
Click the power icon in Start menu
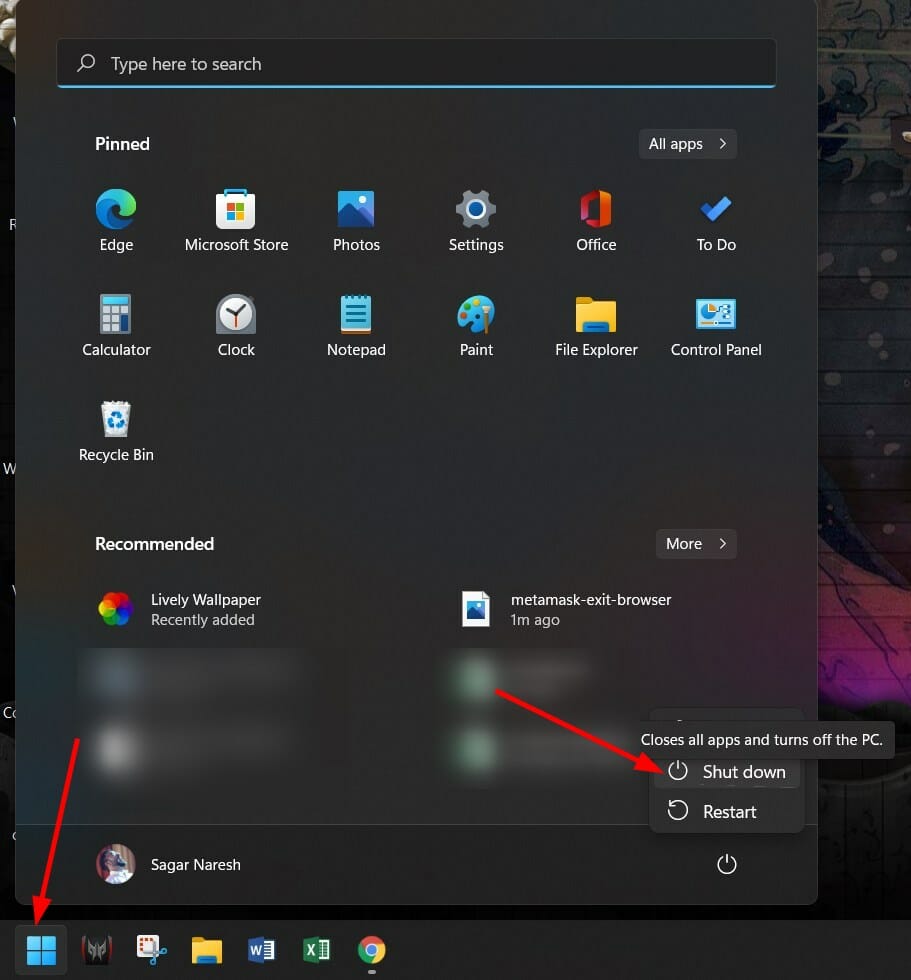point(726,864)
